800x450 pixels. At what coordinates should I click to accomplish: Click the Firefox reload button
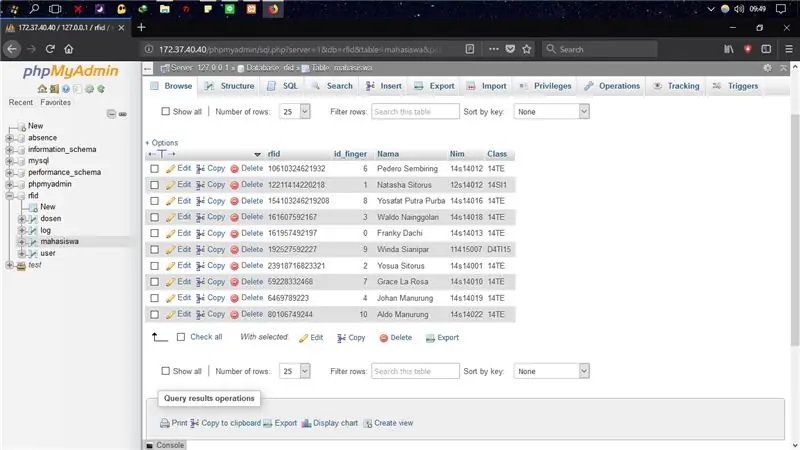(x=49, y=49)
